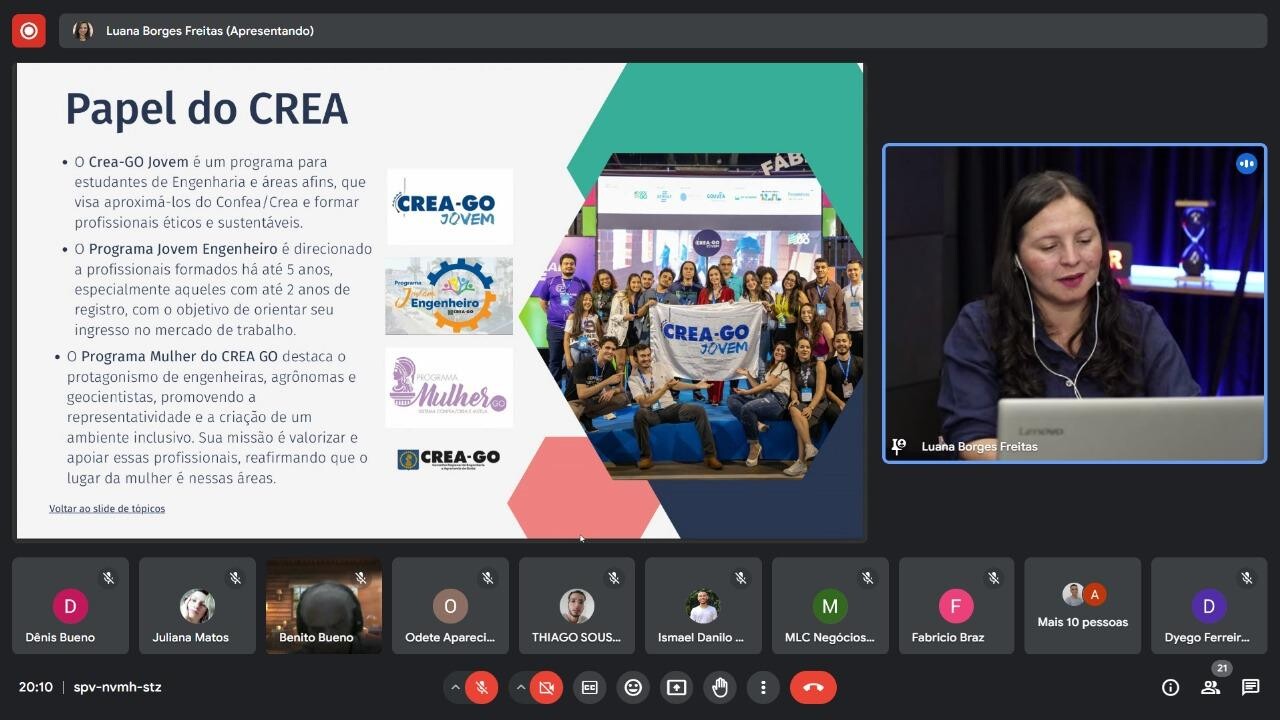Click avatar M of MLC Negócios
1280x720 pixels.
(830, 606)
